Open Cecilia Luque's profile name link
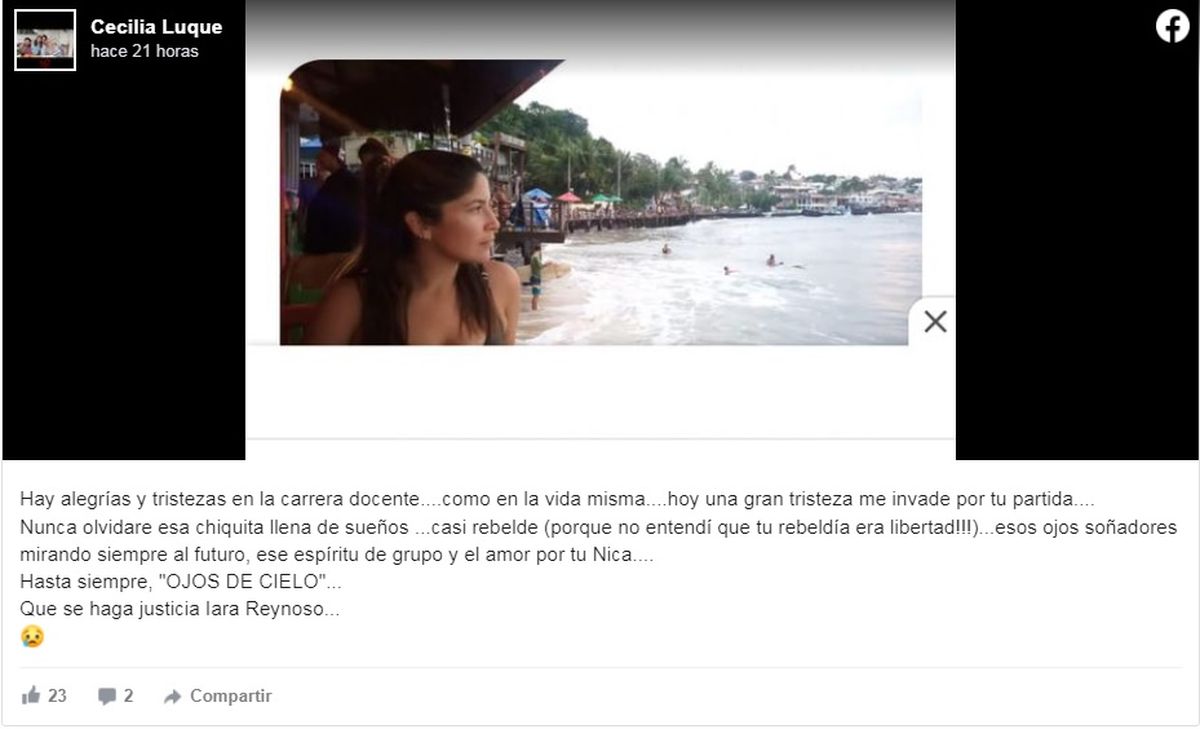This screenshot has height=729, width=1200. tap(156, 27)
